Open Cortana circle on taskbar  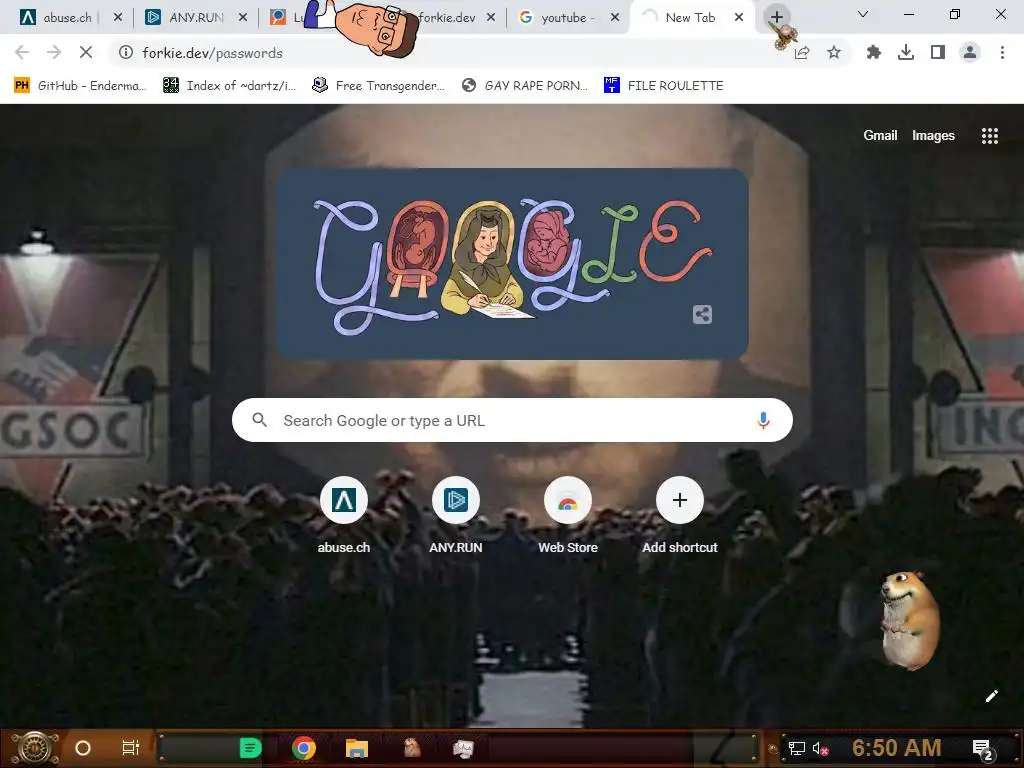coord(83,748)
